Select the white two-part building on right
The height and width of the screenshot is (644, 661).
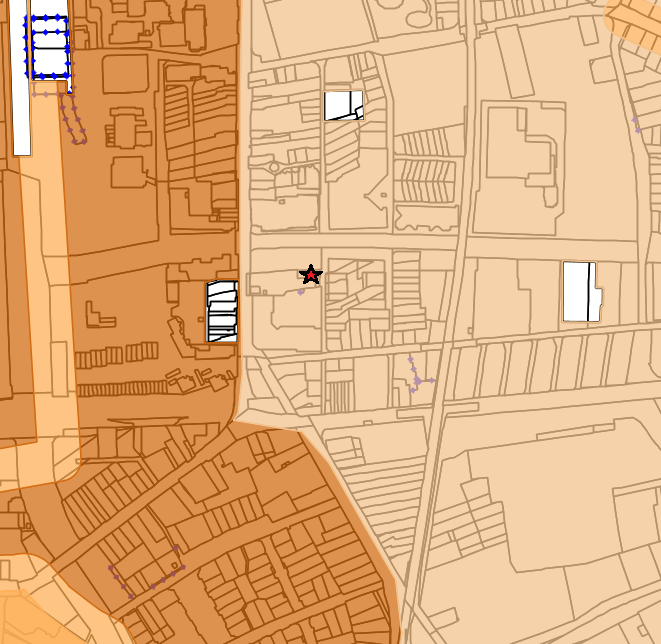tap(580, 292)
